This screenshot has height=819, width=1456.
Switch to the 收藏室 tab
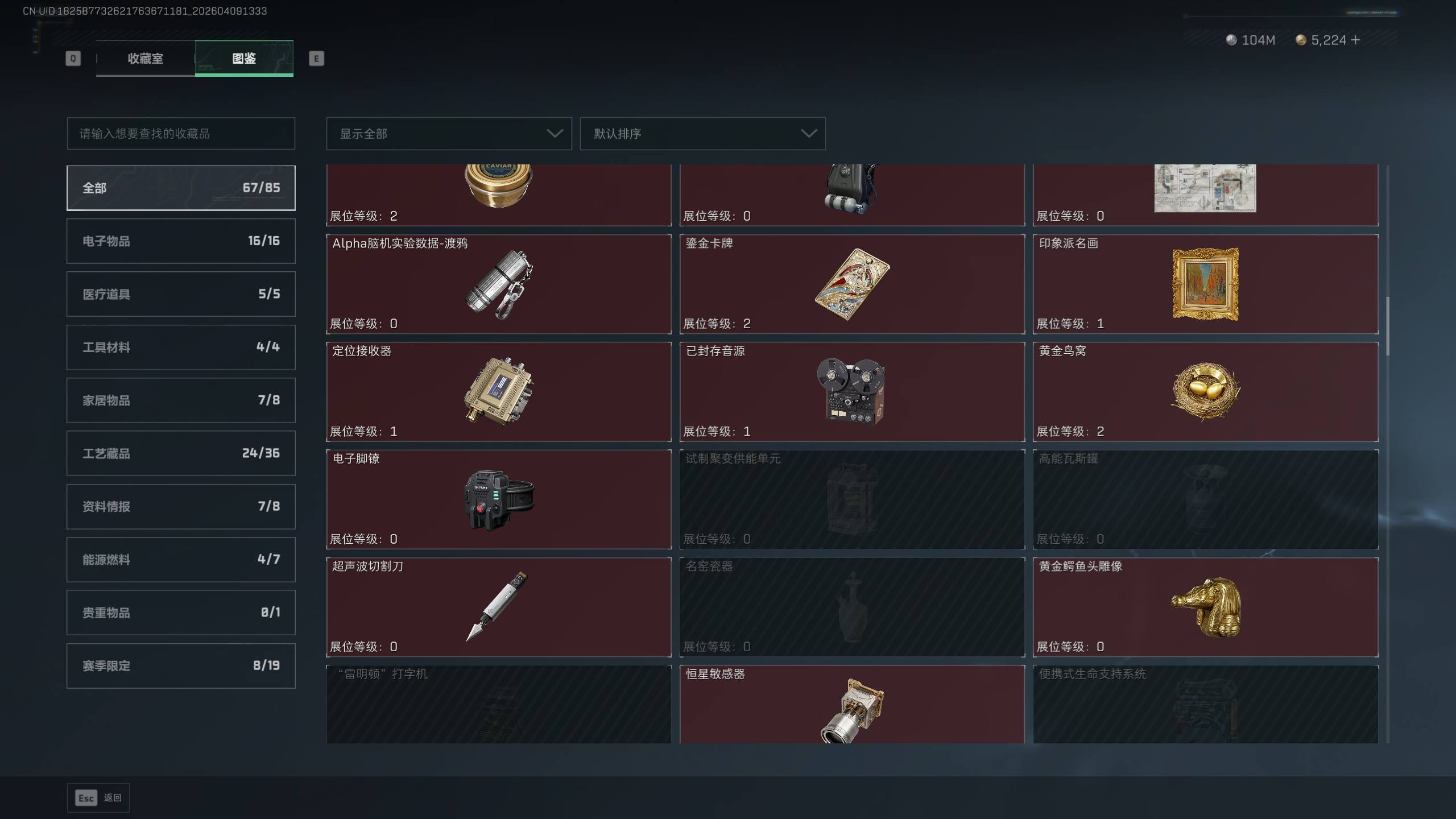click(x=146, y=58)
